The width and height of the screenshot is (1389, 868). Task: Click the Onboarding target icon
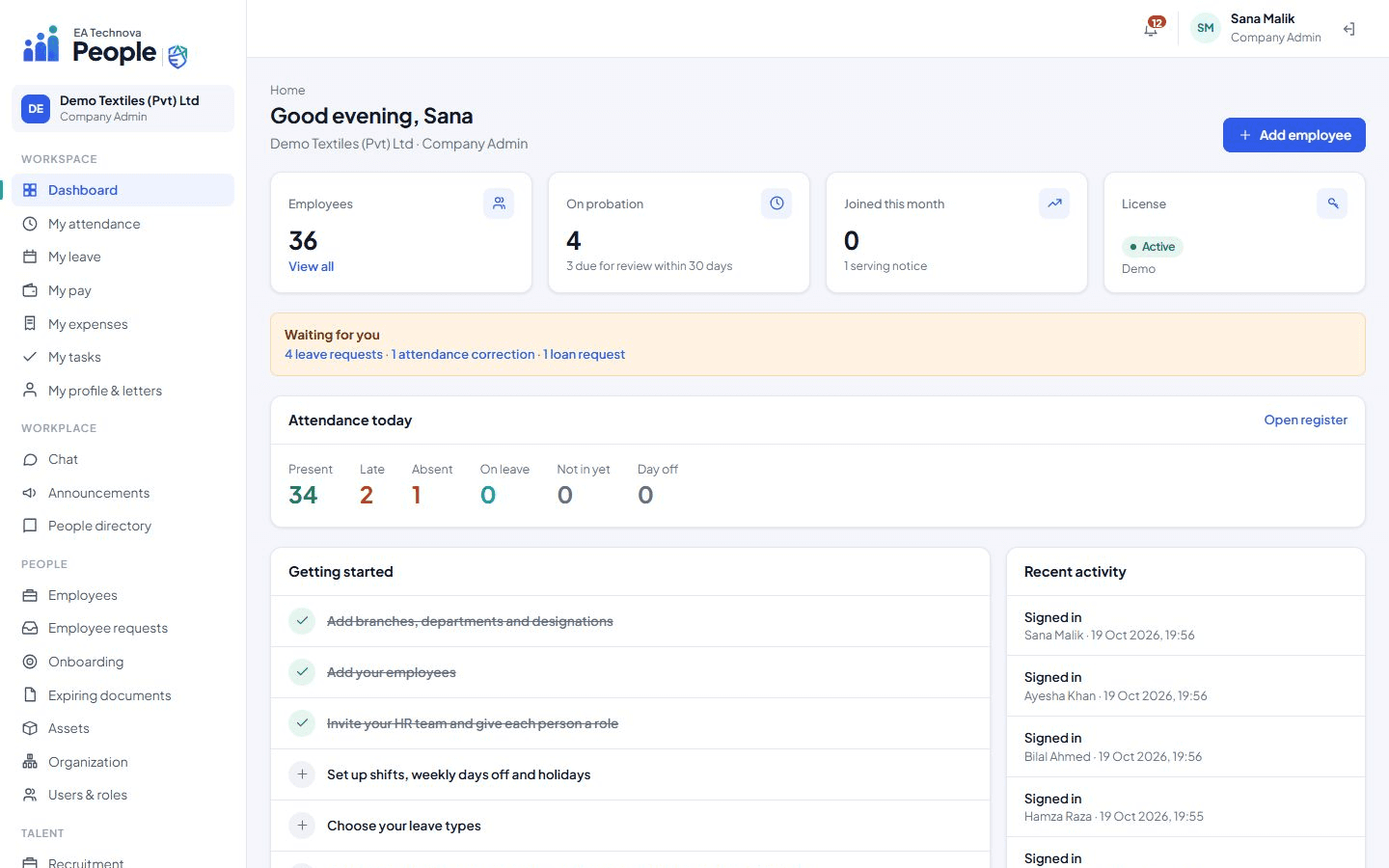30,662
